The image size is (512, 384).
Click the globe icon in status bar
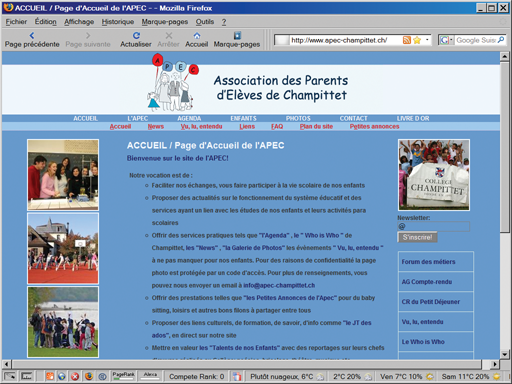click(x=62, y=376)
